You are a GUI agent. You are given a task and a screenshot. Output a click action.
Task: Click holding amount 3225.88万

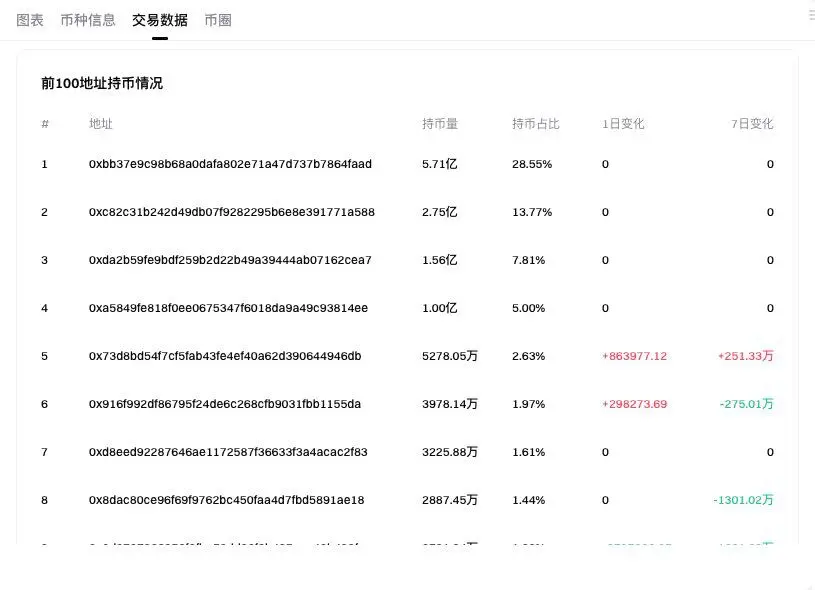coord(450,452)
